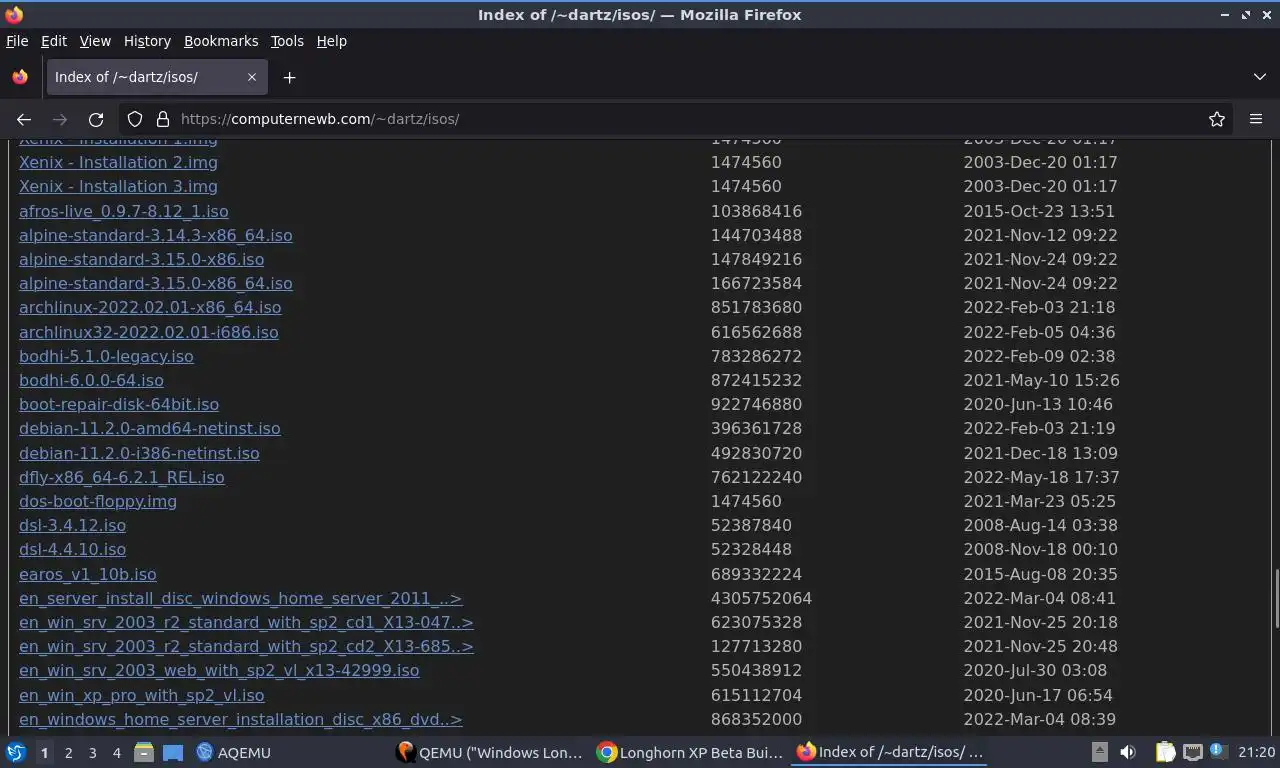This screenshot has width=1280, height=768.
Task: Expand the list all tabs dropdown
Action: (x=1259, y=77)
